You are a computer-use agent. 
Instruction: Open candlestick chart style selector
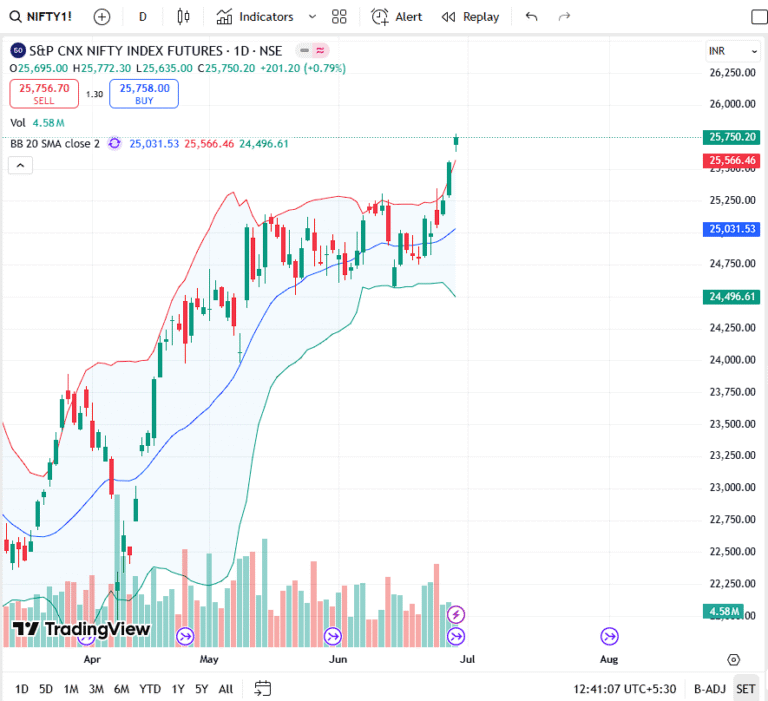[183, 17]
